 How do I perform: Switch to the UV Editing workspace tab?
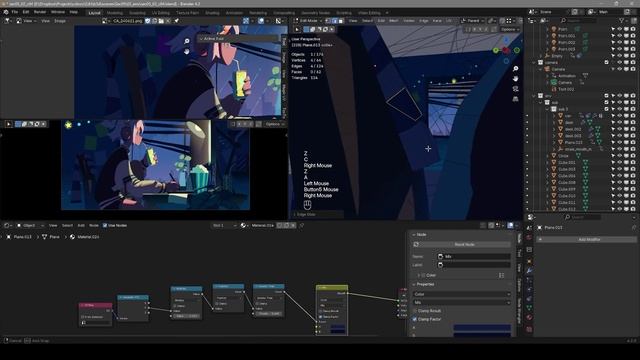click(161, 13)
